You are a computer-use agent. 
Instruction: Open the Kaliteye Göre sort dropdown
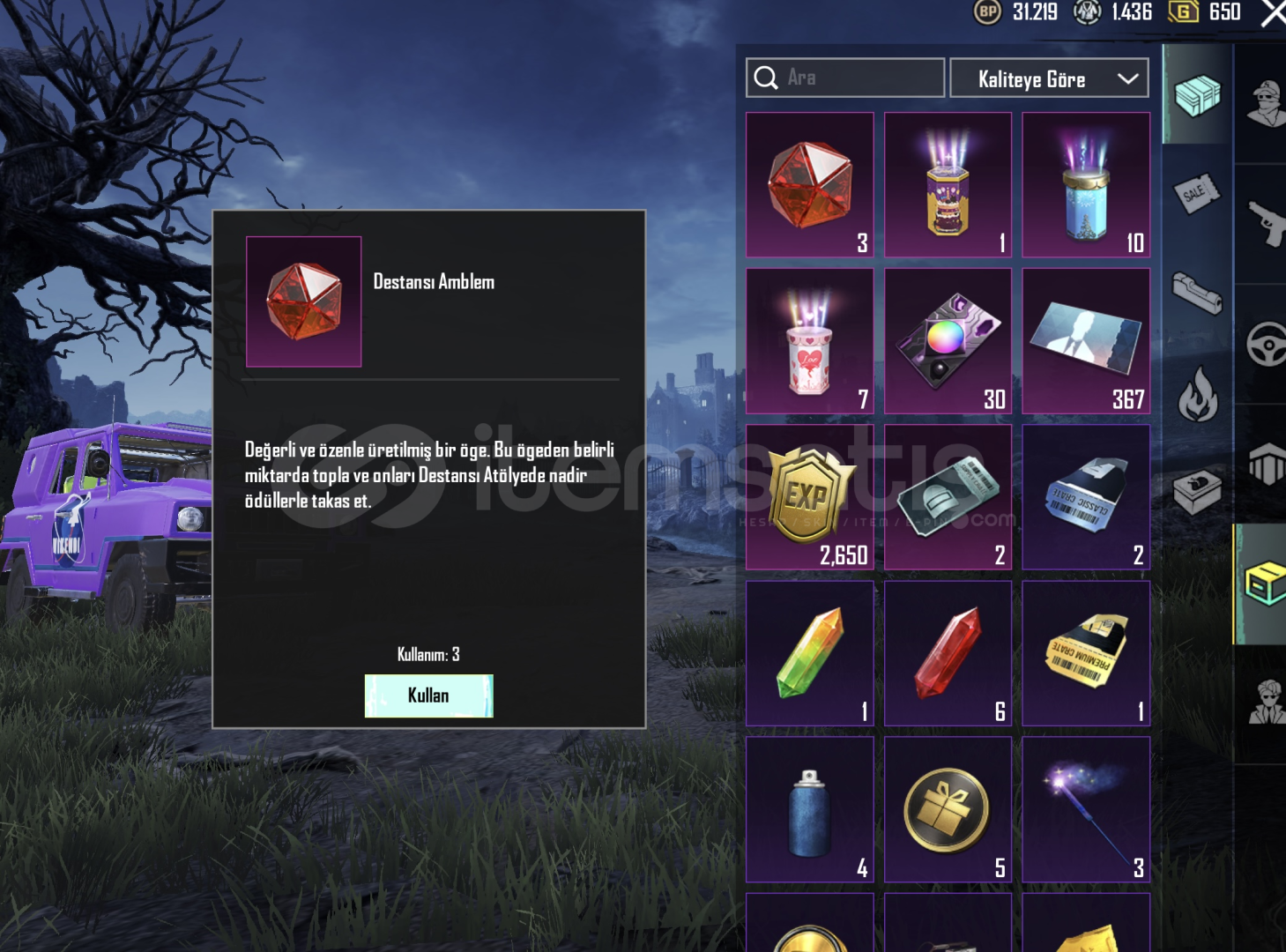[x=1049, y=78]
